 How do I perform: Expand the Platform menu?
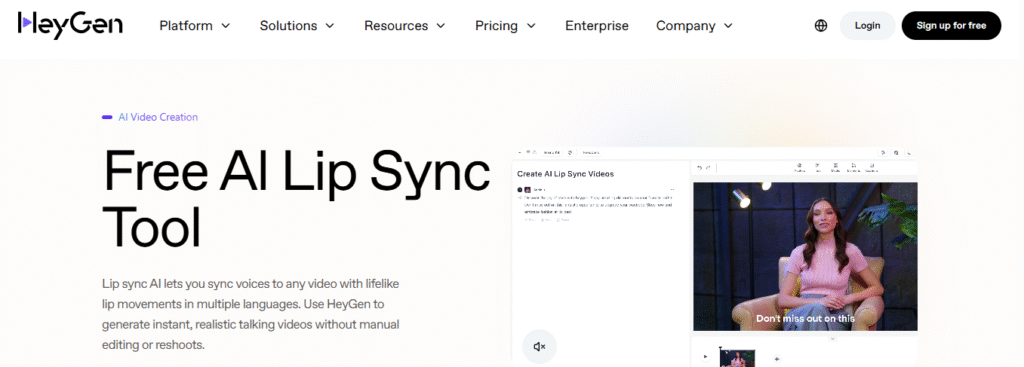[x=195, y=26]
